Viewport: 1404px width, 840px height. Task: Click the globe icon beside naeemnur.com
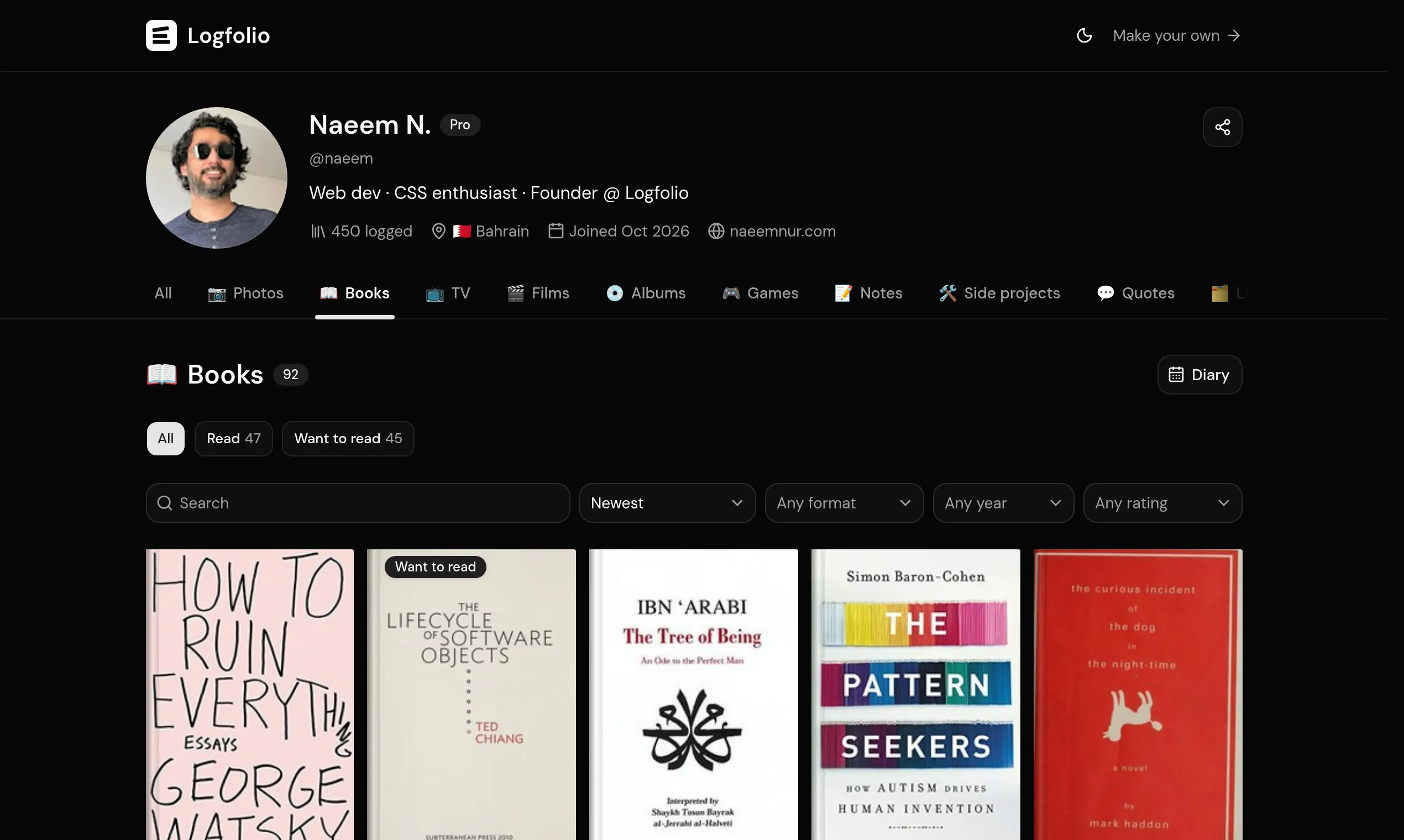(x=716, y=231)
